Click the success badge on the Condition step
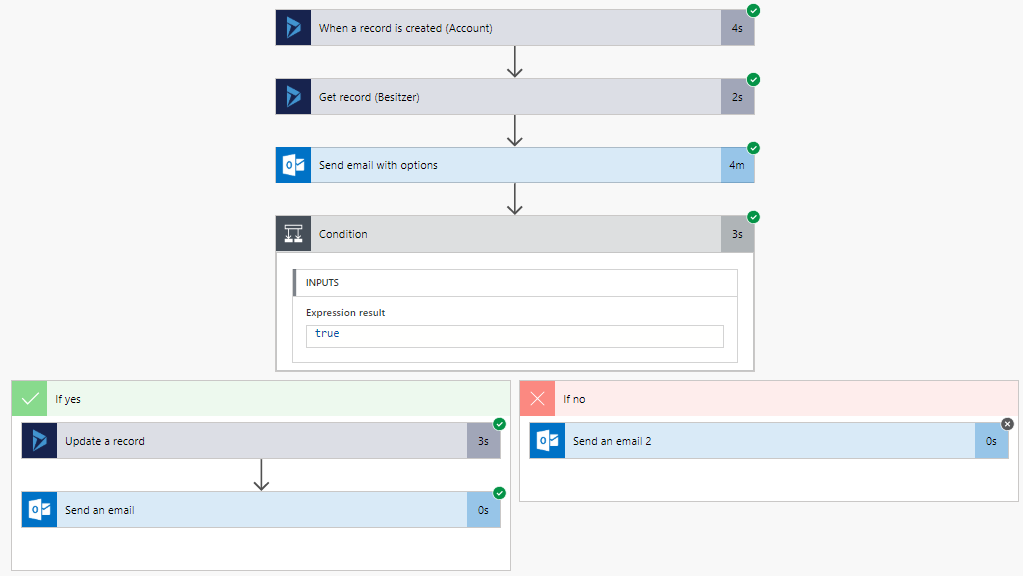 pyautogui.click(x=753, y=217)
